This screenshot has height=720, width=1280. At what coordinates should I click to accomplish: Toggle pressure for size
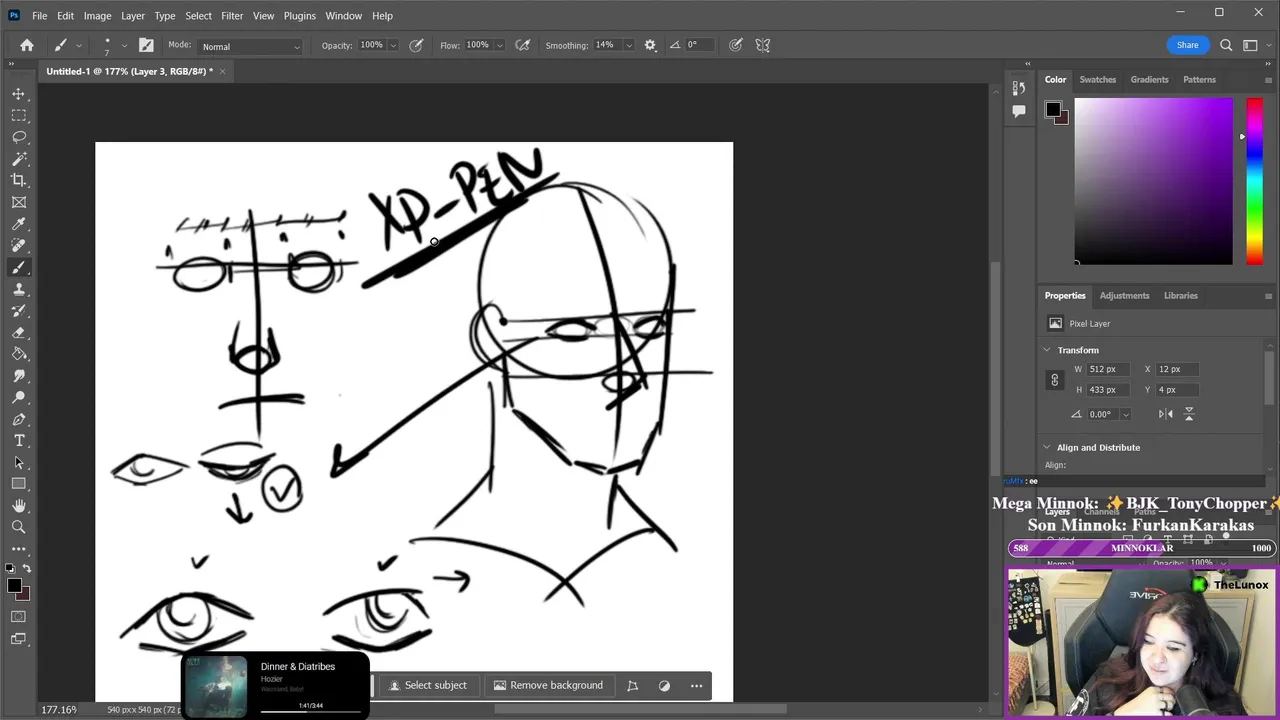736,45
